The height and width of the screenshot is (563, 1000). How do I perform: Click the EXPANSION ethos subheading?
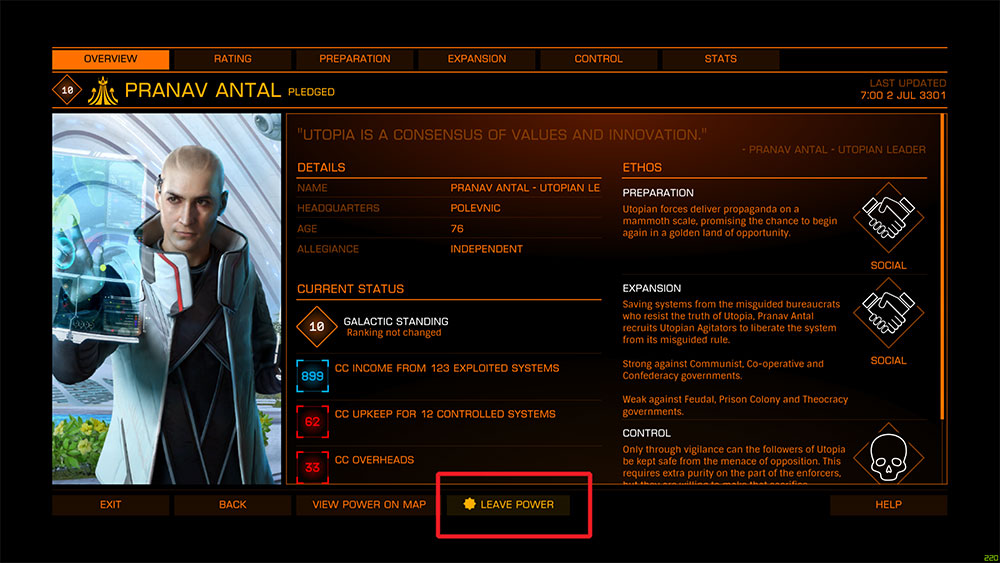pos(651,288)
